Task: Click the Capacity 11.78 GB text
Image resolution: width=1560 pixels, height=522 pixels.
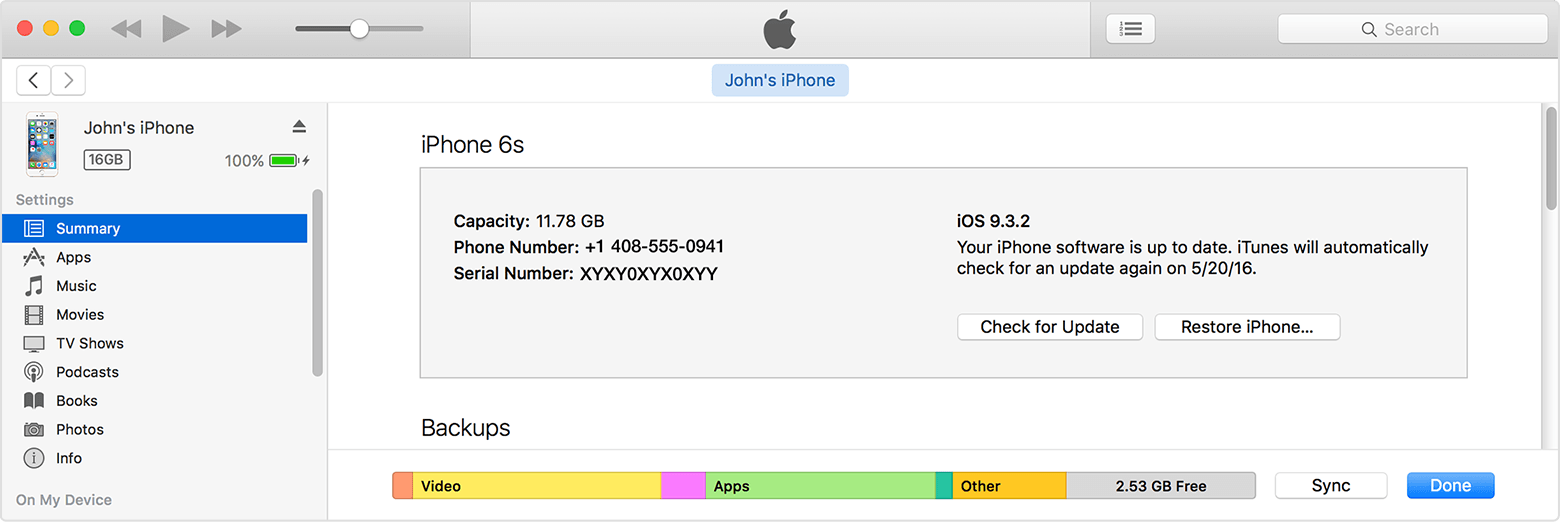Action: pyautogui.click(x=529, y=221)
